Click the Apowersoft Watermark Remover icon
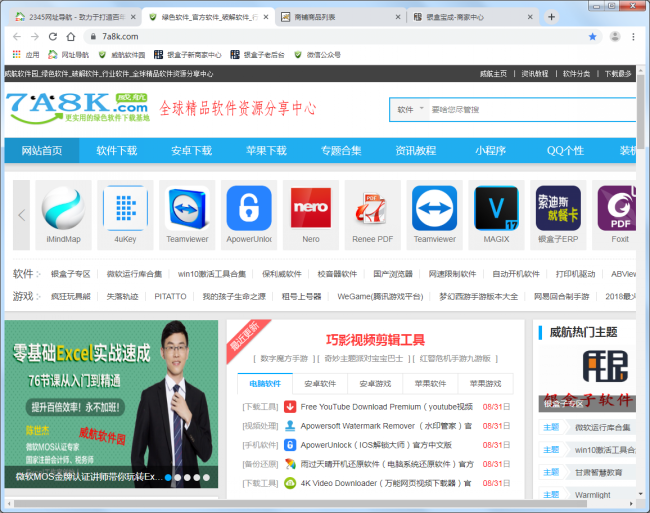The height and width of the screenshot is (513, 650). (x=290, y=426)
